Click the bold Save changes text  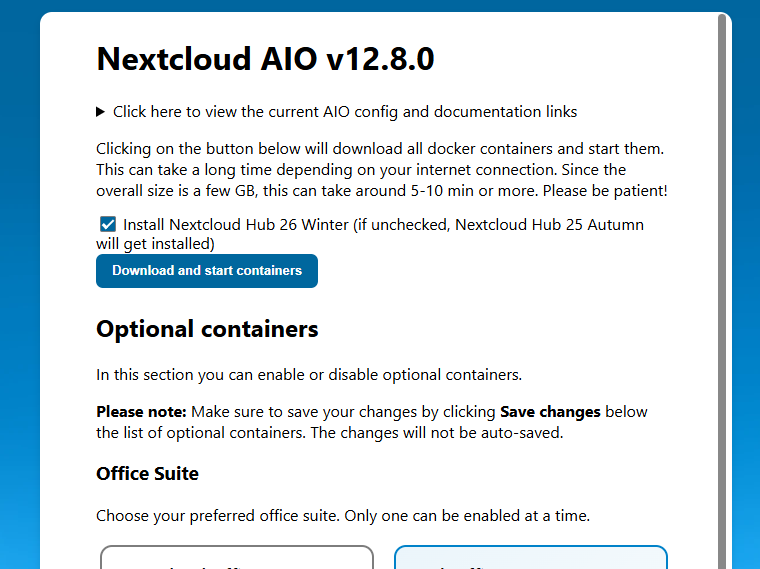[550, 412]
